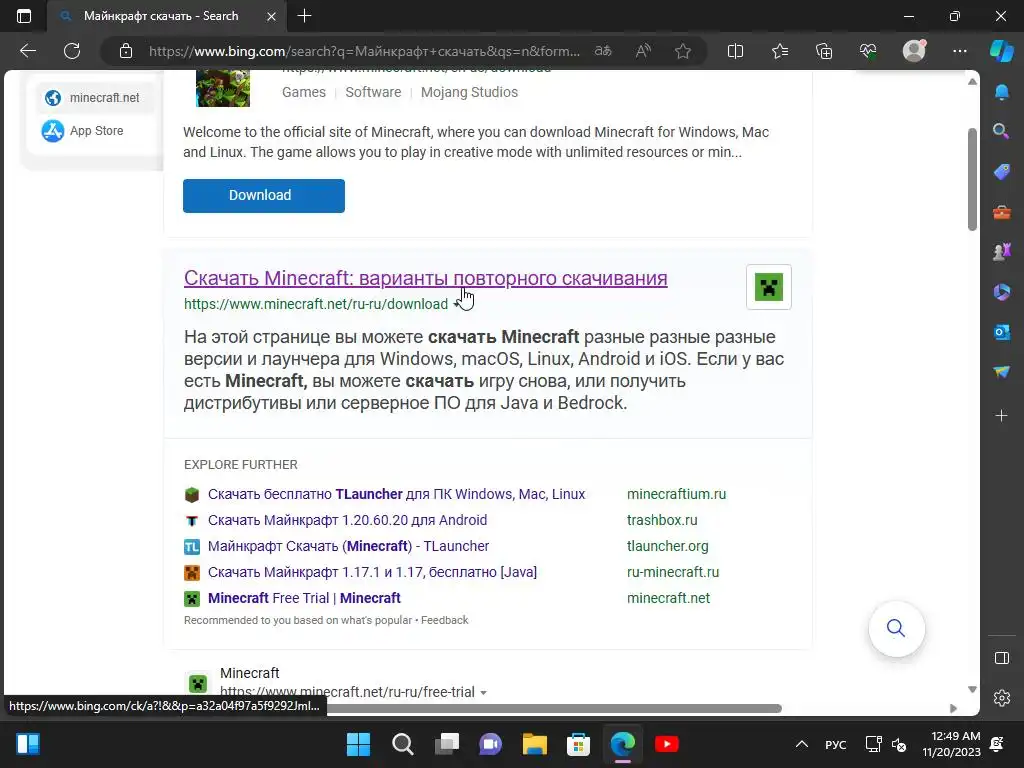Open new tab with plus button
This screenshot has height=768, width=1024.
tap(304, 16)
